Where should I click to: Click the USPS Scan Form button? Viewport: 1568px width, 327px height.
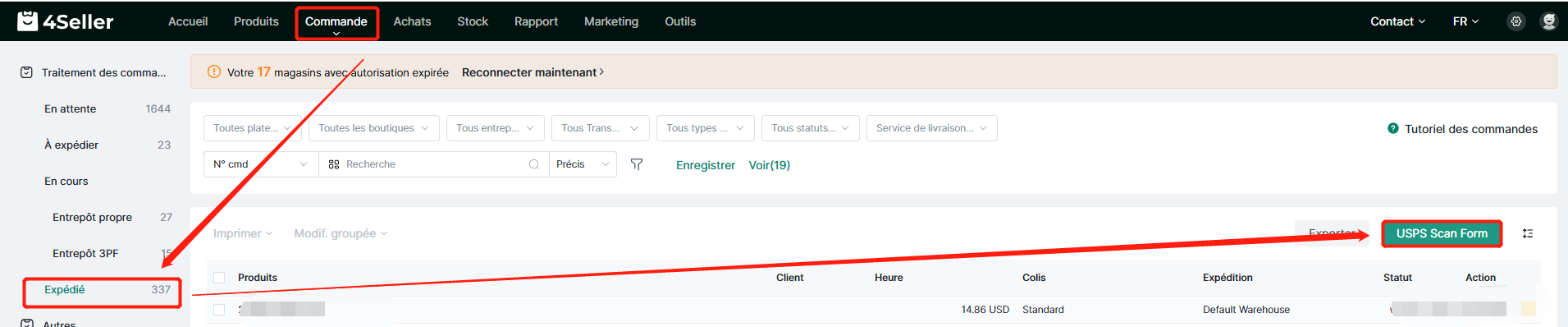pyautogui.click(x=1442, y=233)
